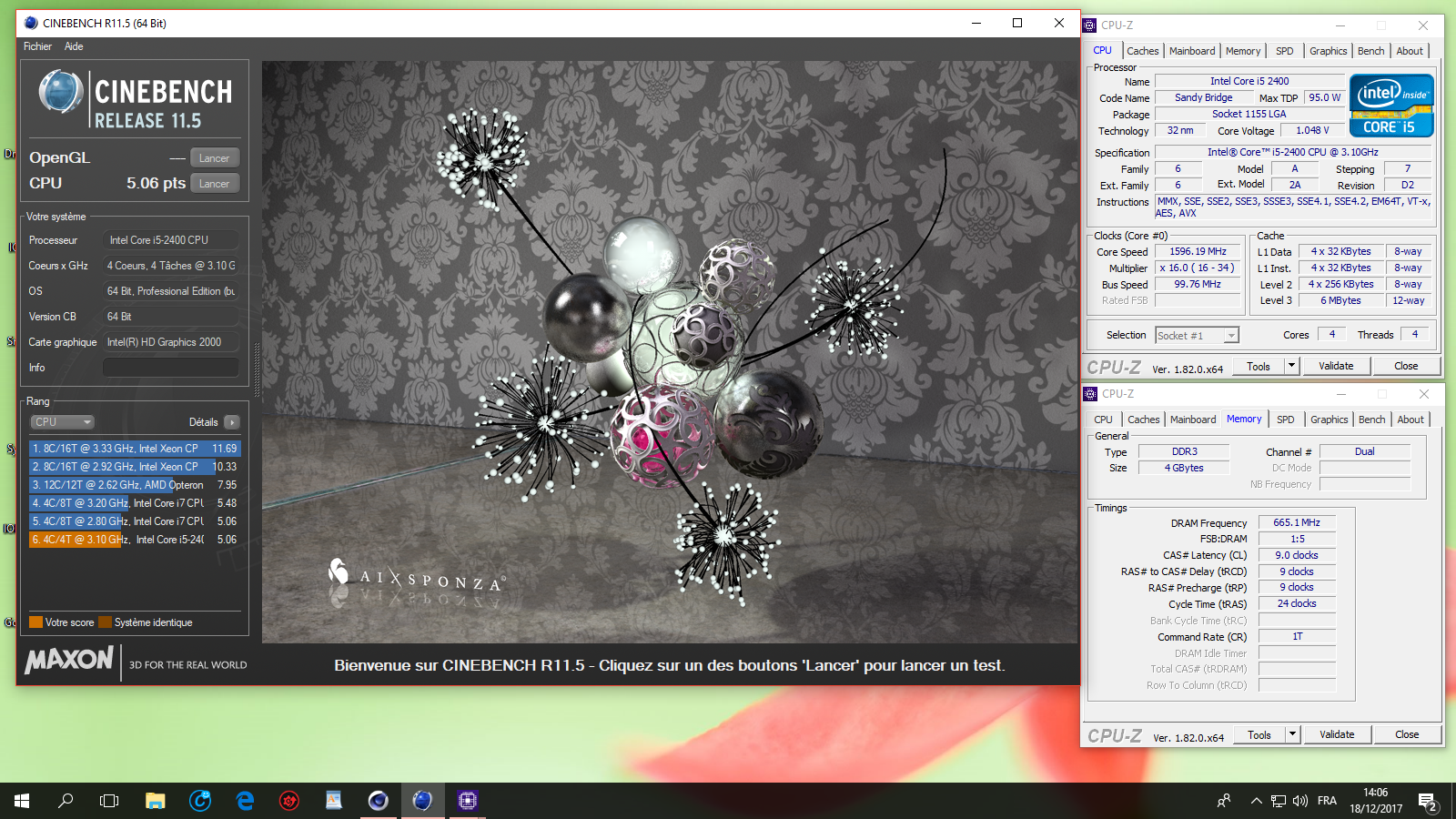
Task: Open the document app on the taskbar
Action: pos(334,801)
